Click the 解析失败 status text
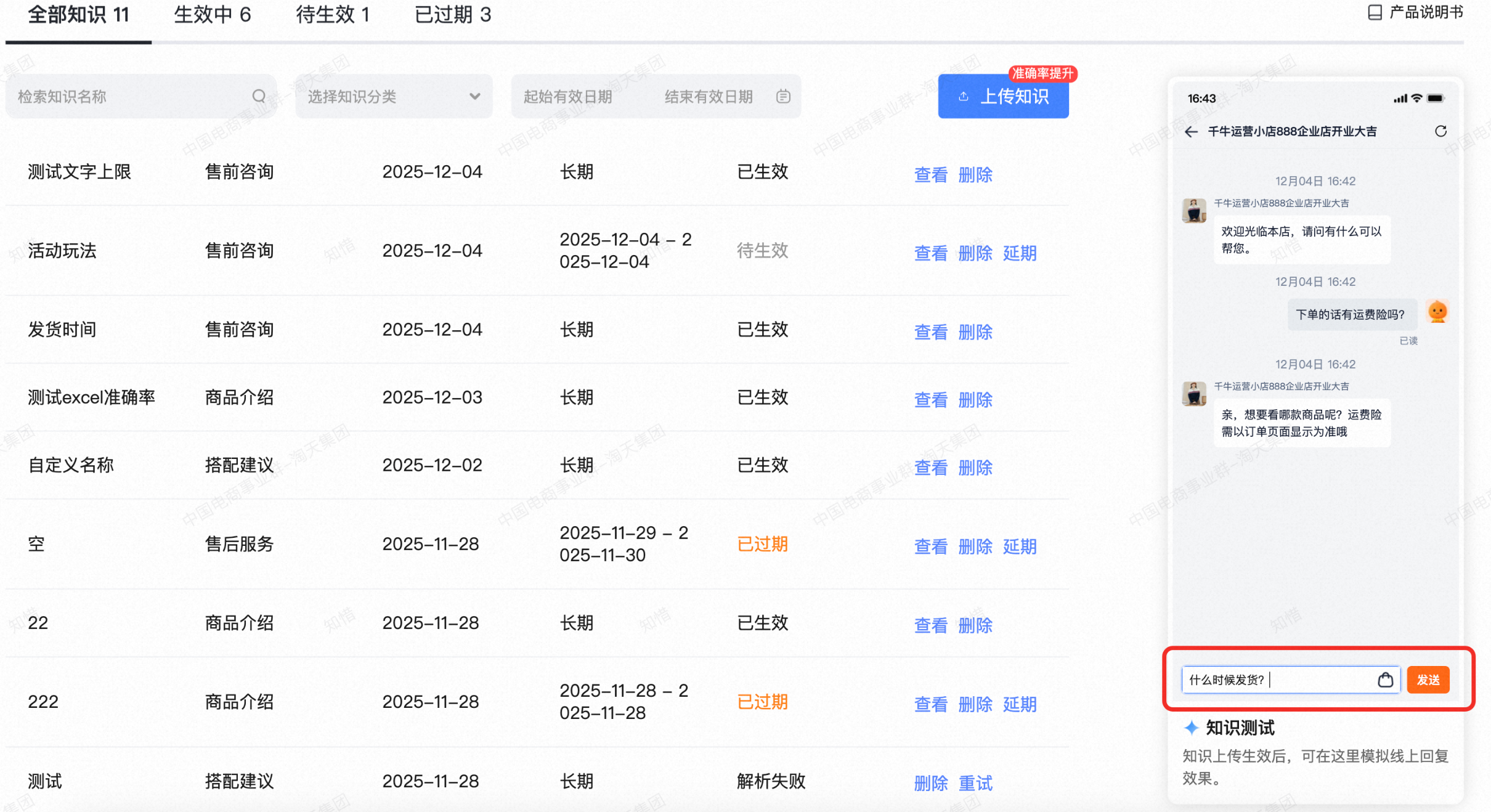Viewport: 1491px width, 812px height. [771, 781]
